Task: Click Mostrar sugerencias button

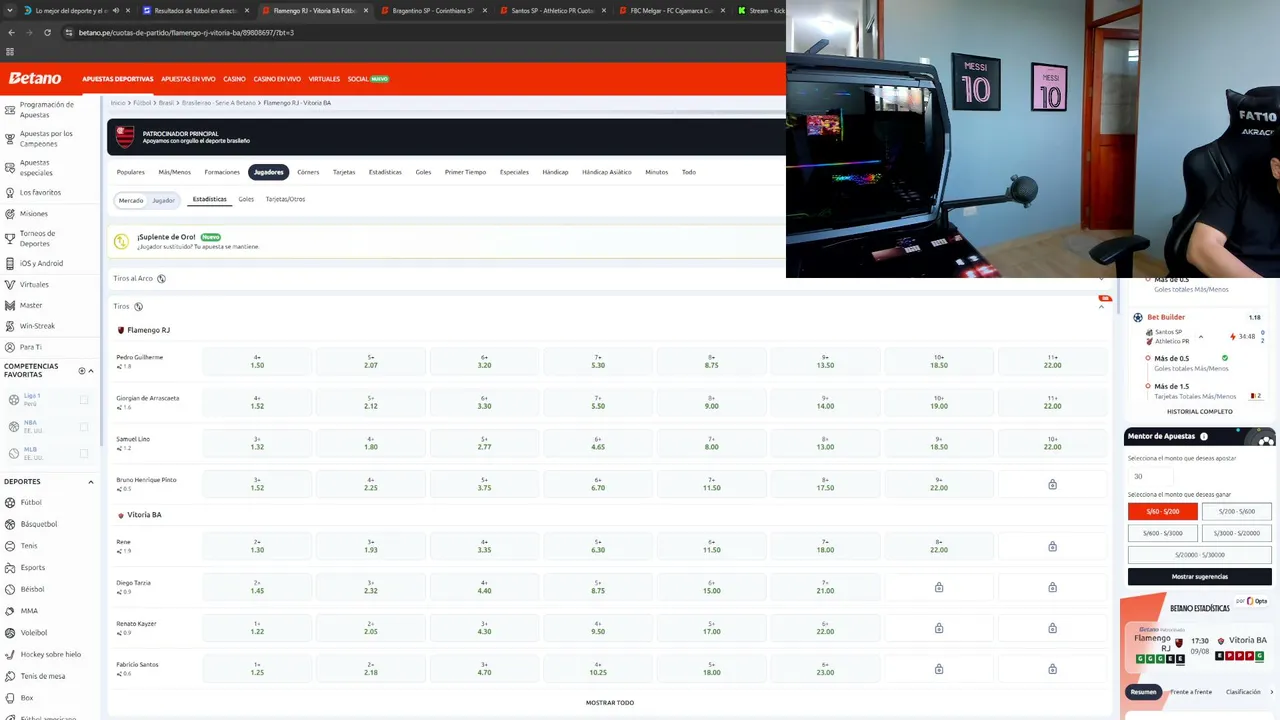Action: [1199, 577]
